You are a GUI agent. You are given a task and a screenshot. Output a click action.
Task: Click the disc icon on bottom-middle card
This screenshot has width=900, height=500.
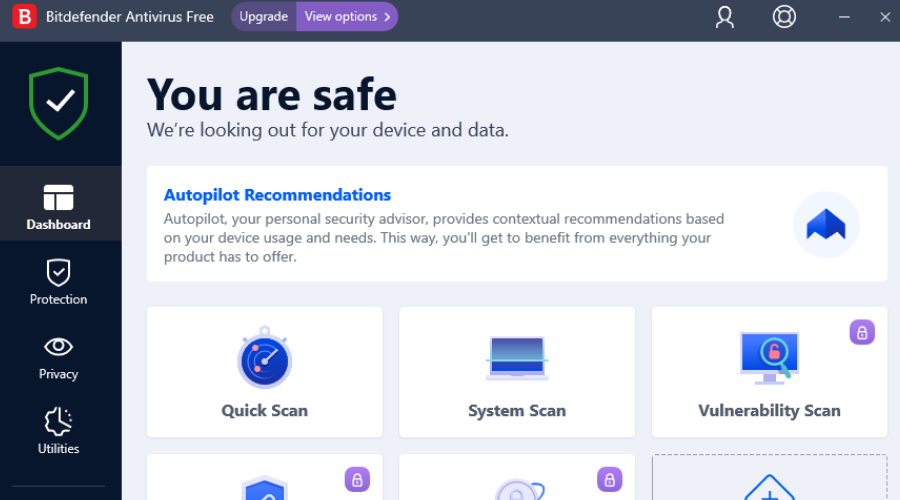click(519, 489)
